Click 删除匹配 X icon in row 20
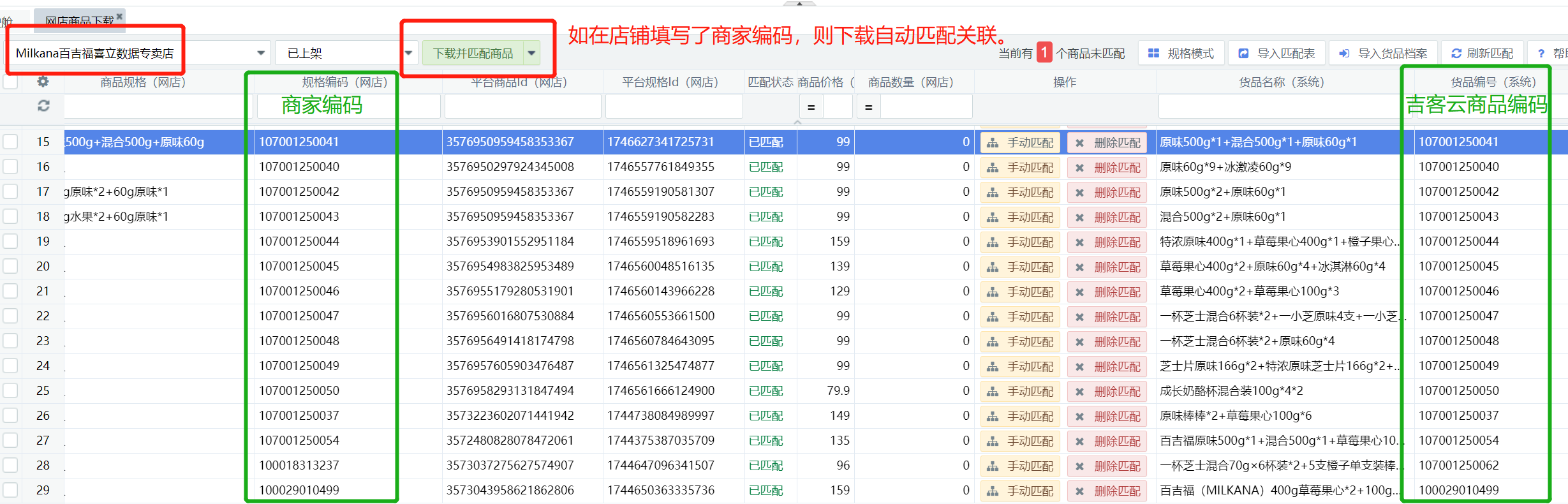This screenshot has width=1568, height=504. pyautogui.click(x=1079, y=267)
